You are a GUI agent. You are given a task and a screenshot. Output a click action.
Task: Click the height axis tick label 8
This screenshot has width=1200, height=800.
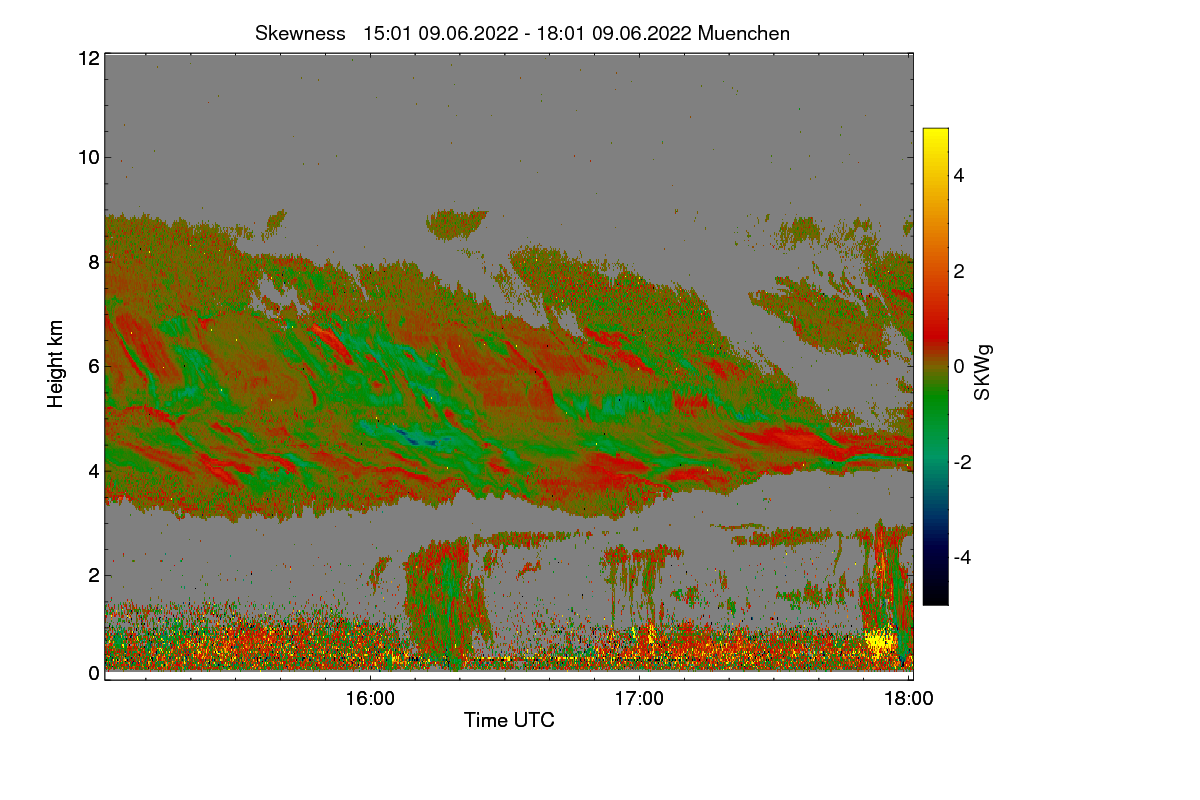tap(94, 261)
